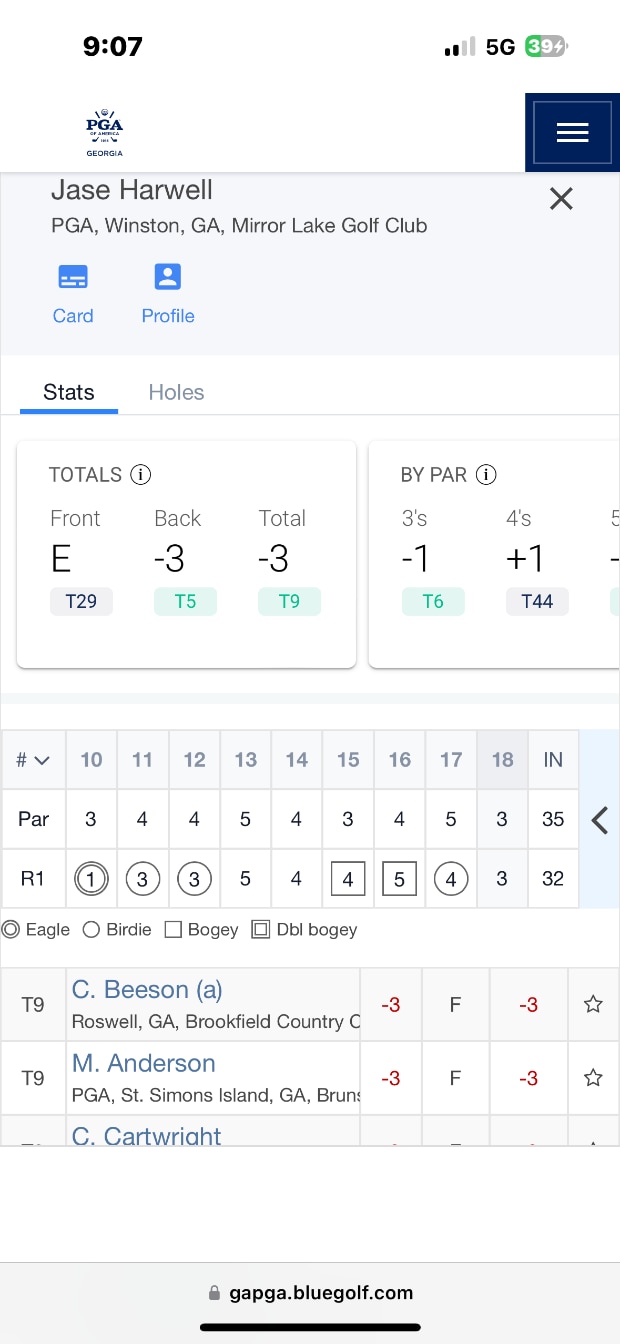This screenshot has height=1344, width=620.
Task: Open the hamburger menu
Action: click(572, 133)
